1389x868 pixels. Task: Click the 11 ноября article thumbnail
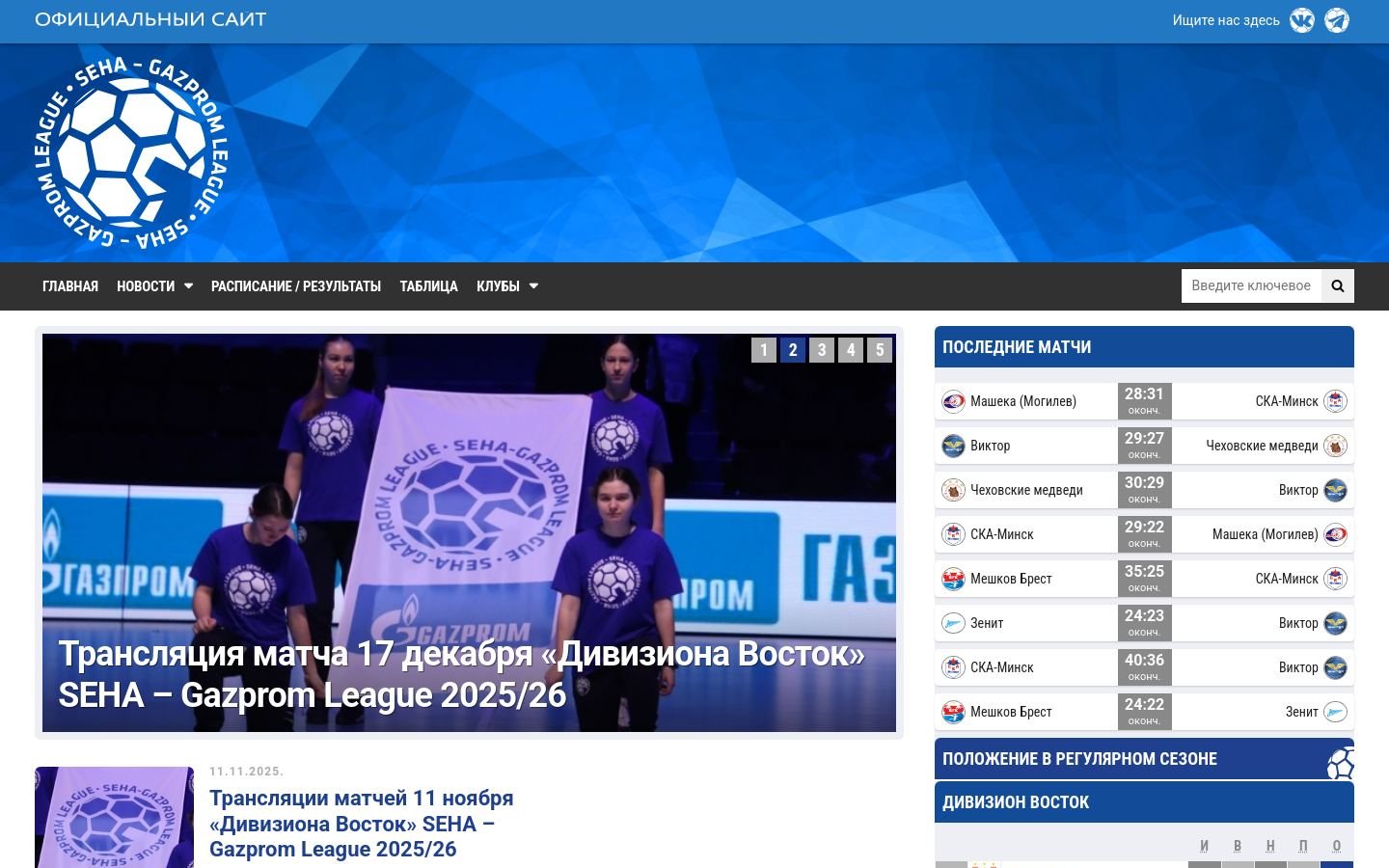114,817
